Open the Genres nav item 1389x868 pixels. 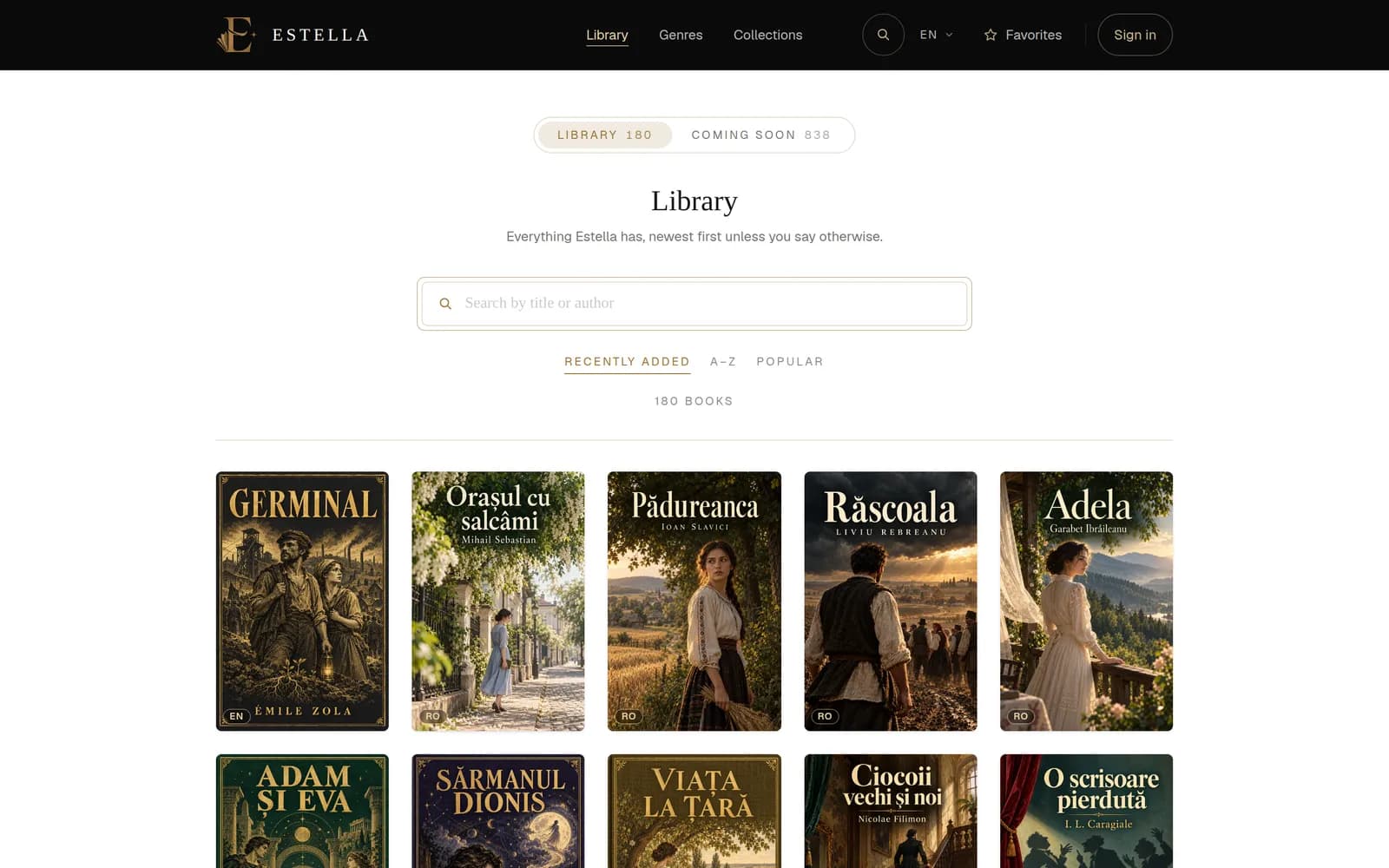click(681, 35)
